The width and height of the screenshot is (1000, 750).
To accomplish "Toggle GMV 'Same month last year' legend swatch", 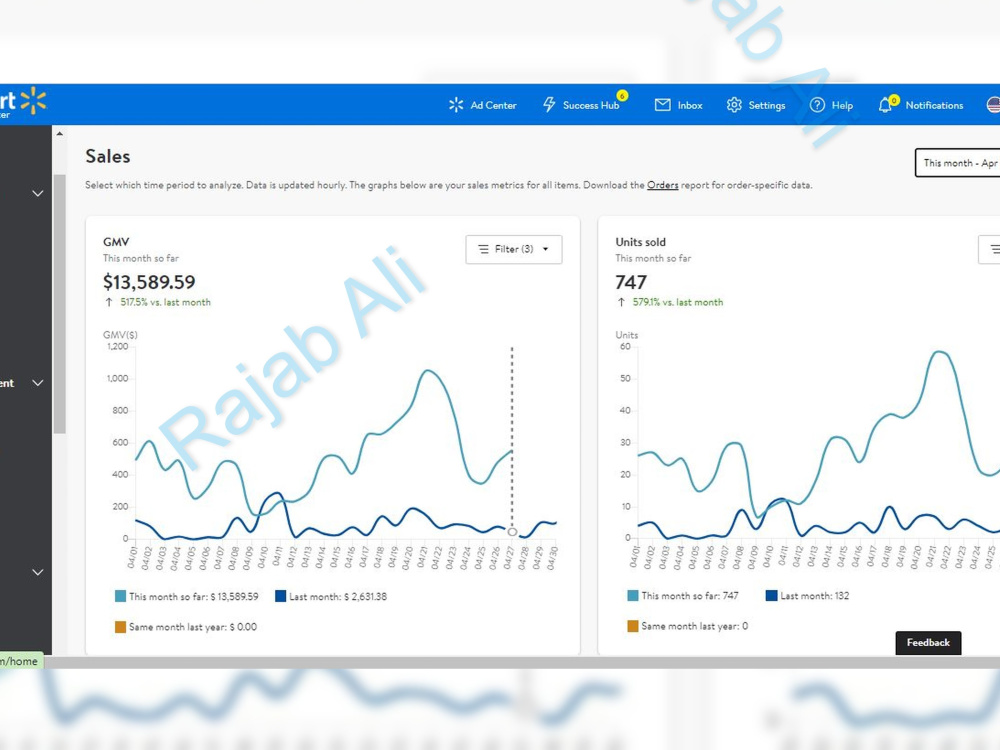I will point(121,627).
